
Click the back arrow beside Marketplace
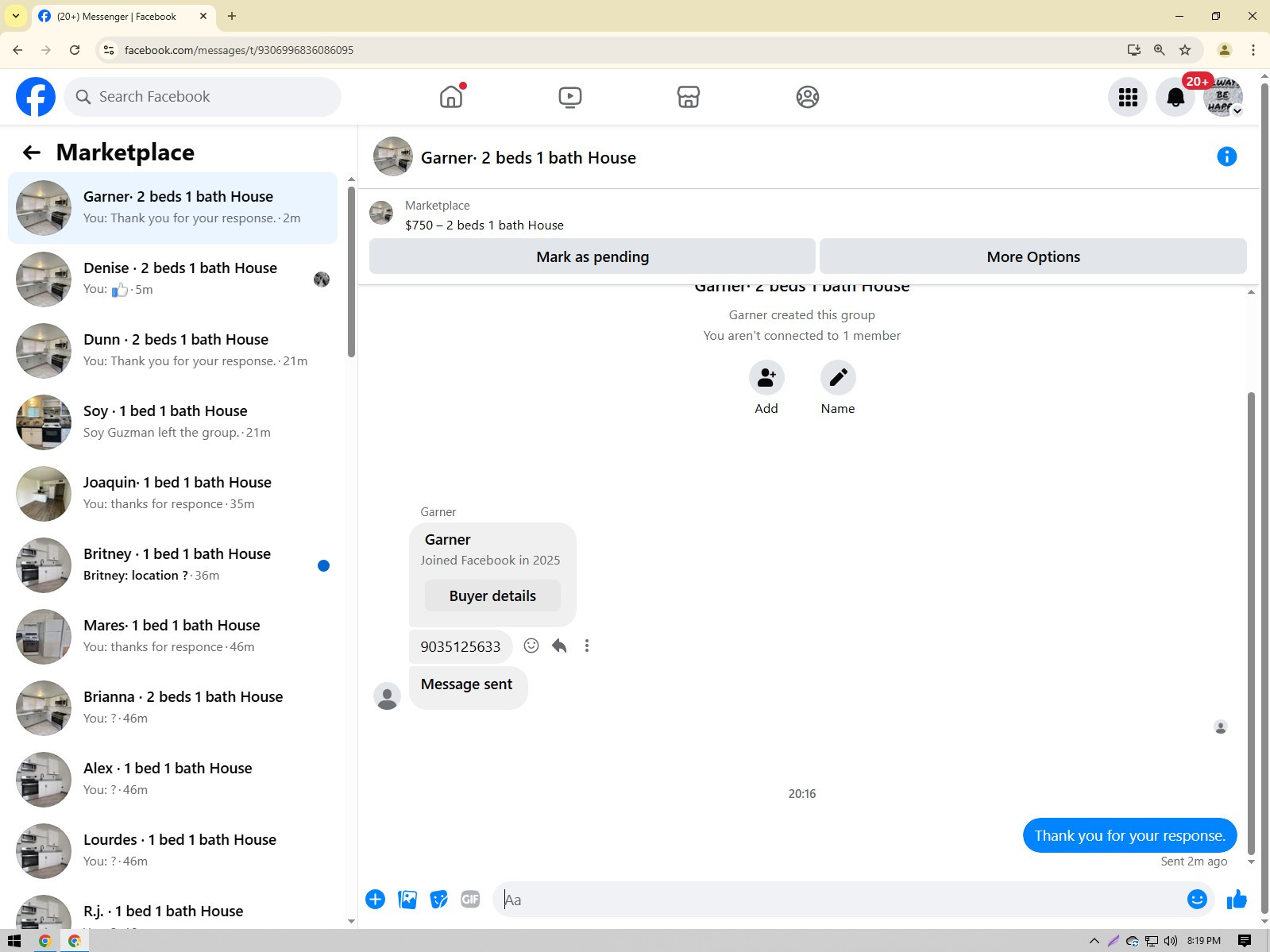click(x=32, y=152)
